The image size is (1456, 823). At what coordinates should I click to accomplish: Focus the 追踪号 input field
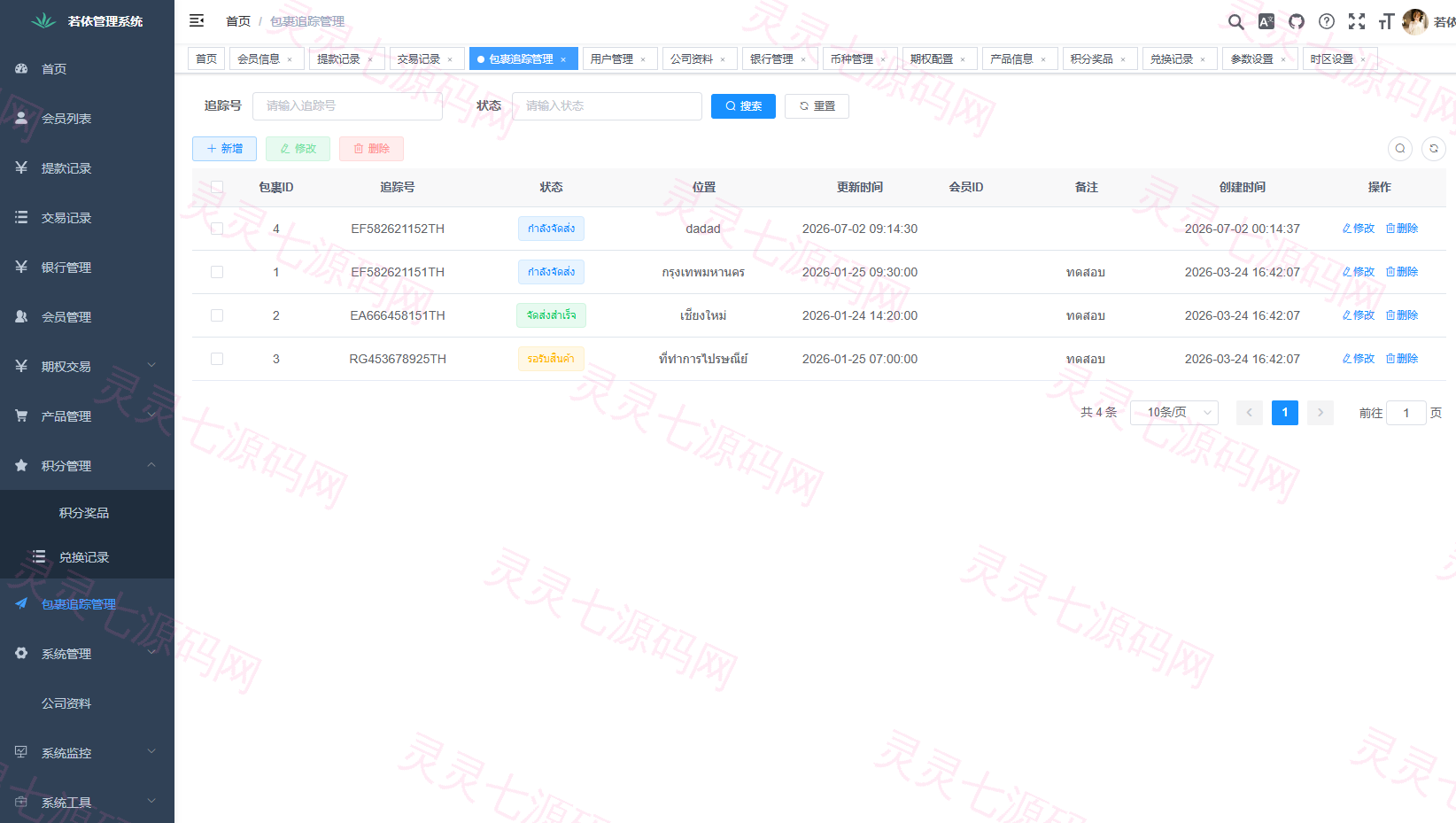(x=347, y=106)
